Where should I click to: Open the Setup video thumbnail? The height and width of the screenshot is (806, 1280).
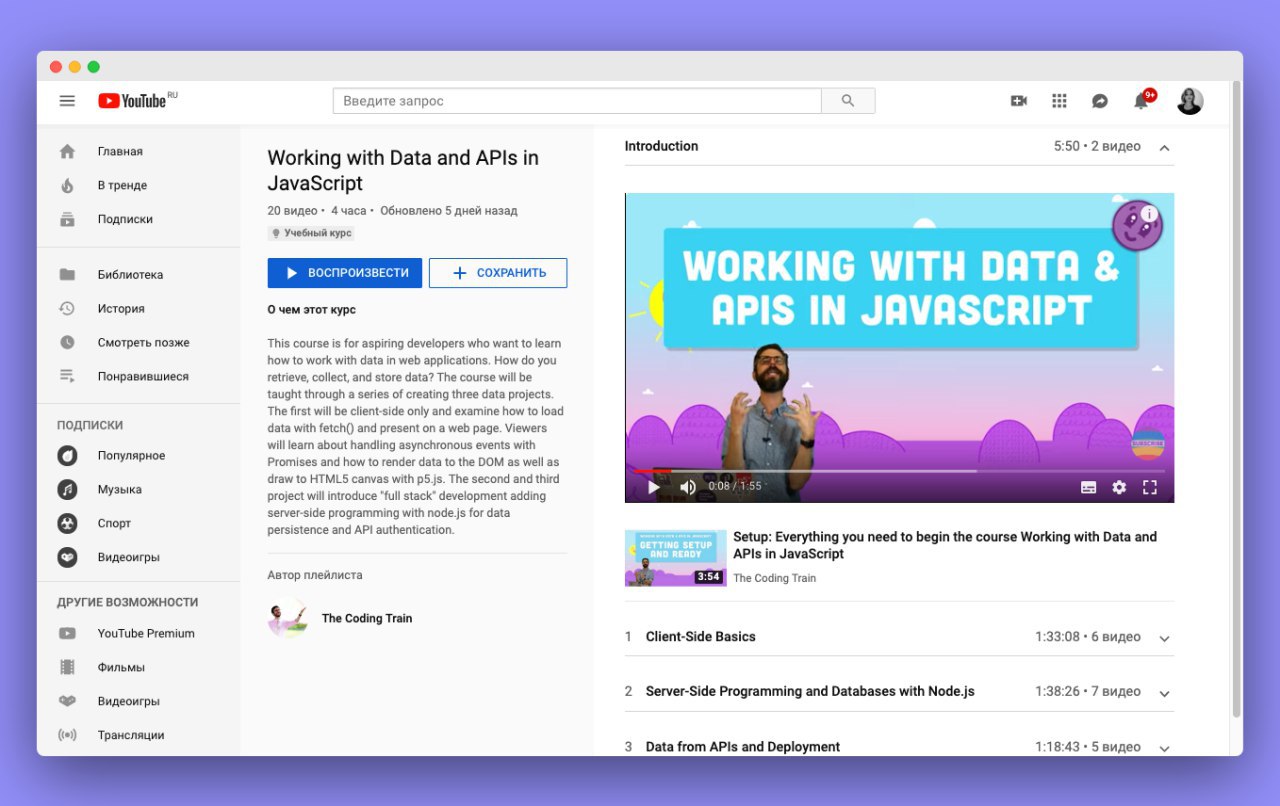[674, 558]
